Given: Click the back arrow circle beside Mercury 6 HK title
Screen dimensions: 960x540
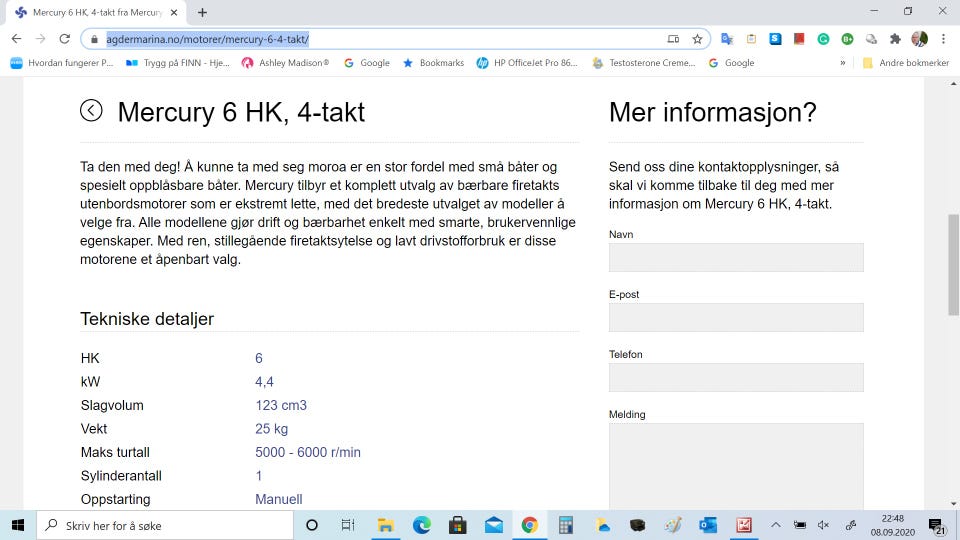Looking at the screenshot, I should point(91,111).
